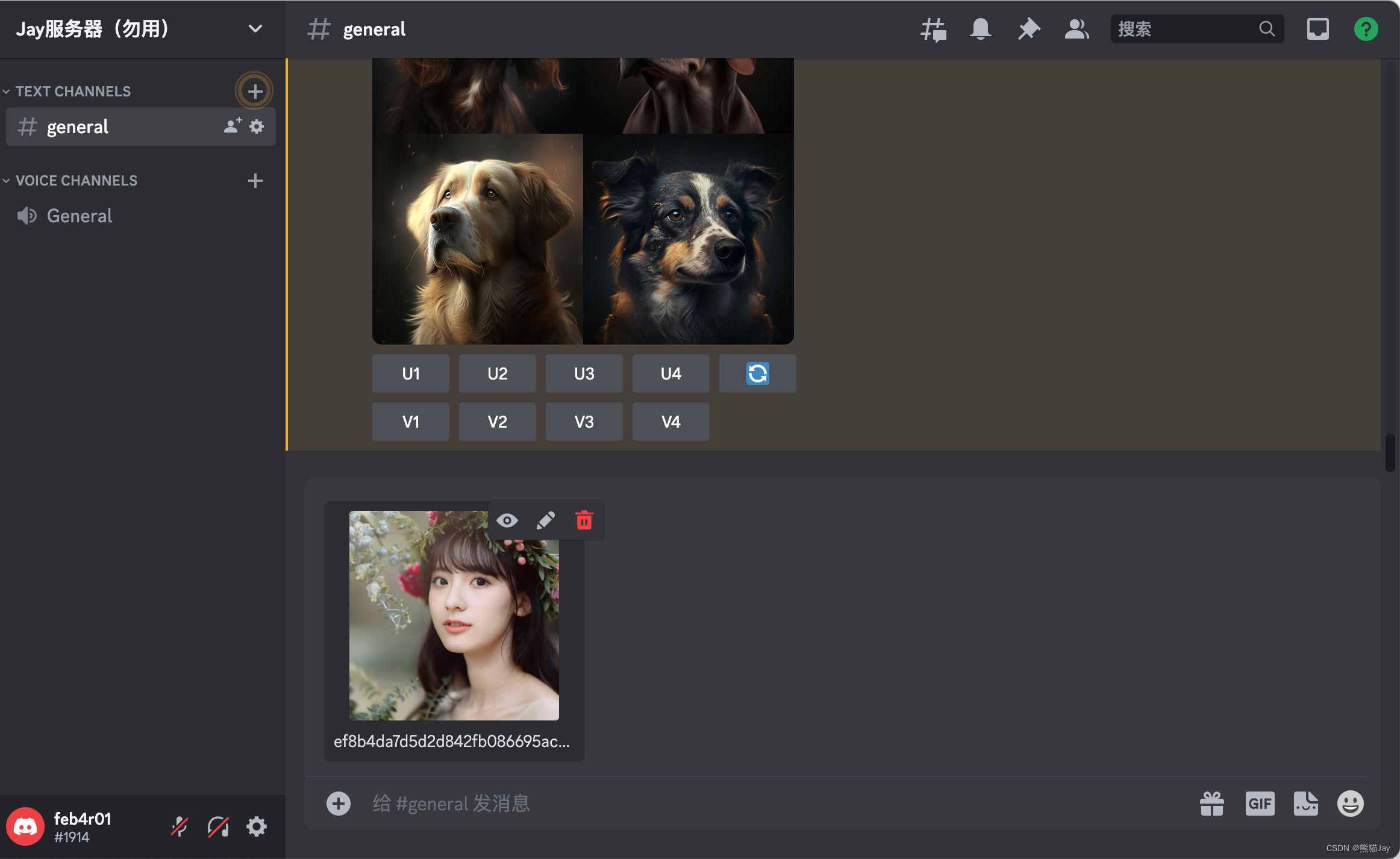Open pinned messages pin icon
Image resolution: width=1400 pixels, height=859 pixels.
[x=1028, y=29]
